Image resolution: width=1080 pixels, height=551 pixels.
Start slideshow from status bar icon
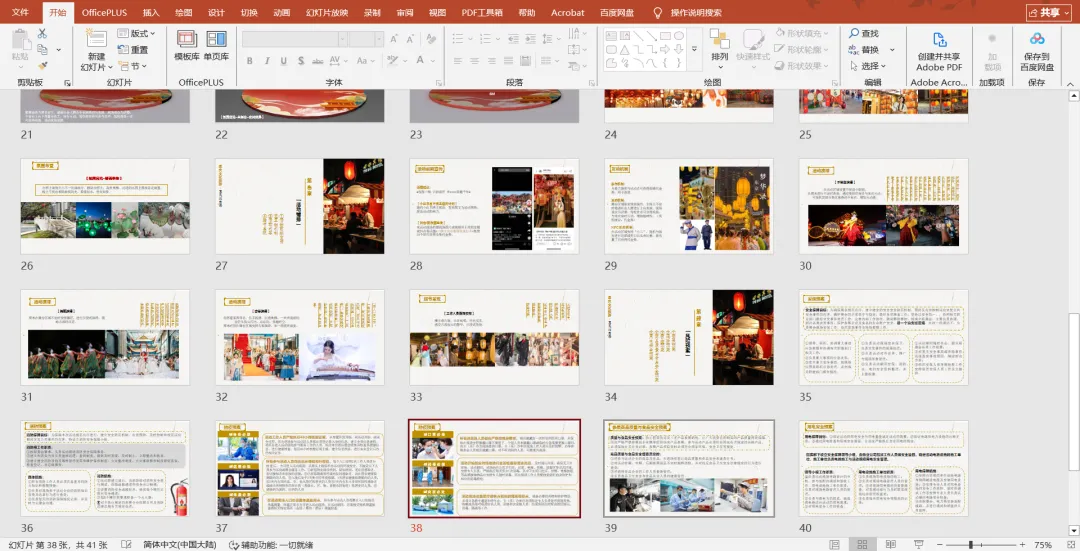pyautogui.click(x=918, y=545)
